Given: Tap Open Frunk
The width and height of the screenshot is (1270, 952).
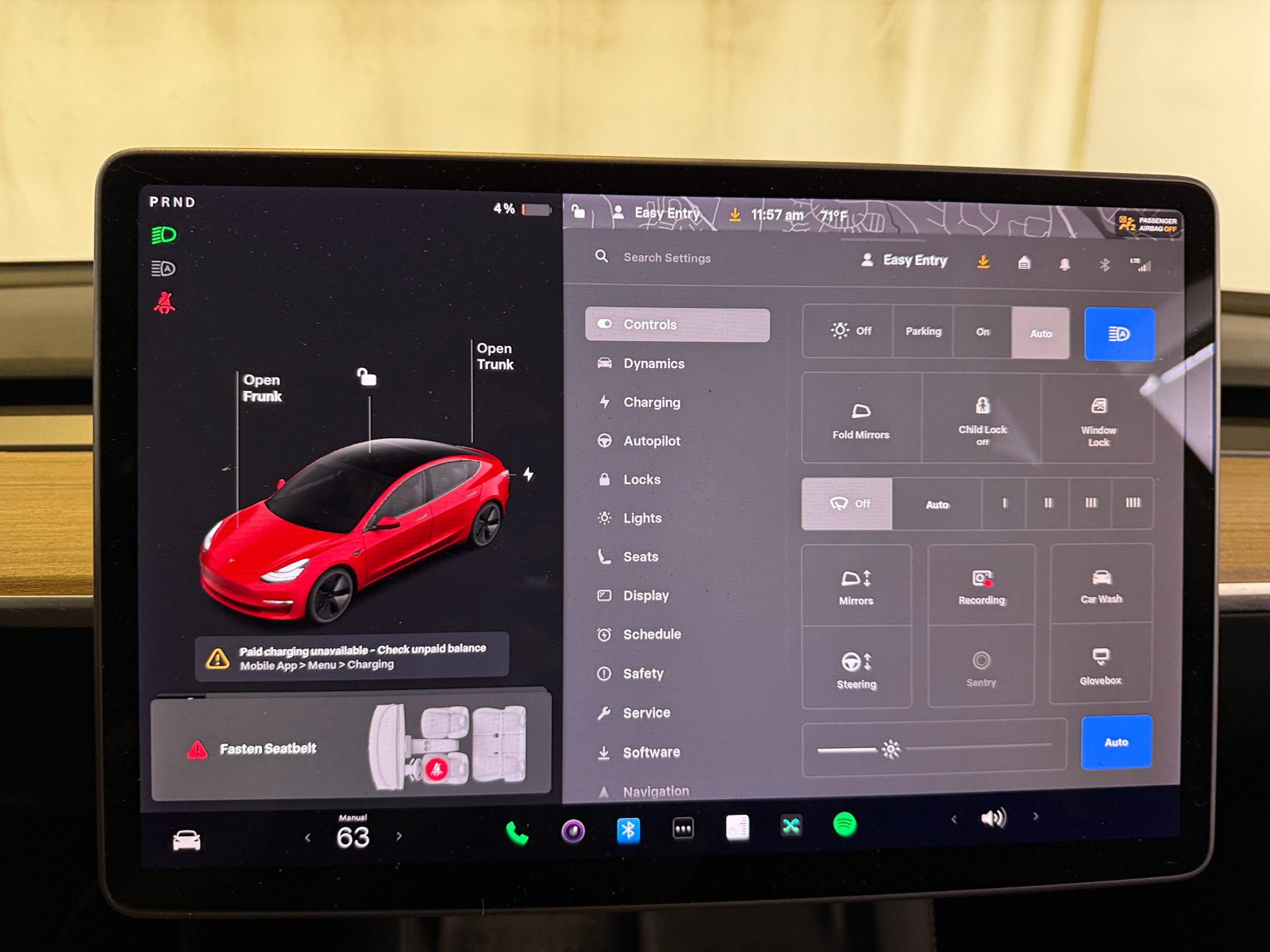Looking at the screenshot, I should tap(262, 388).
